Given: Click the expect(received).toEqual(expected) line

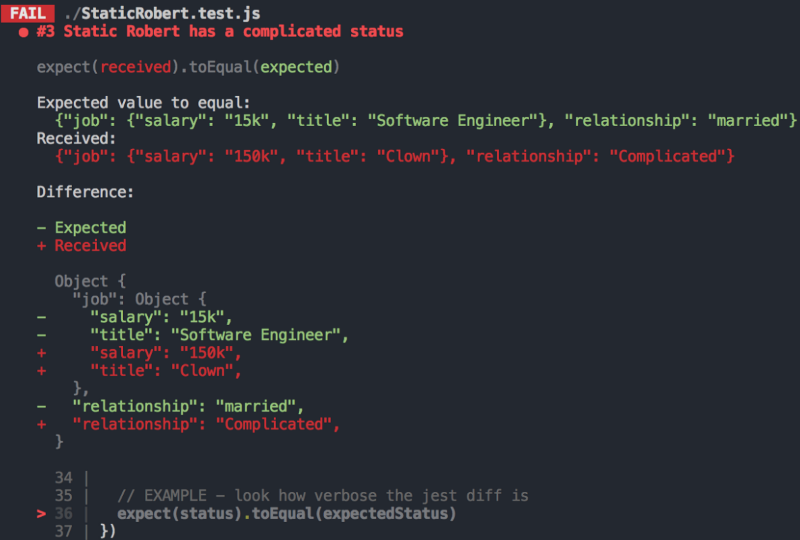Looking at the screenshot, I should pos(188,67).
